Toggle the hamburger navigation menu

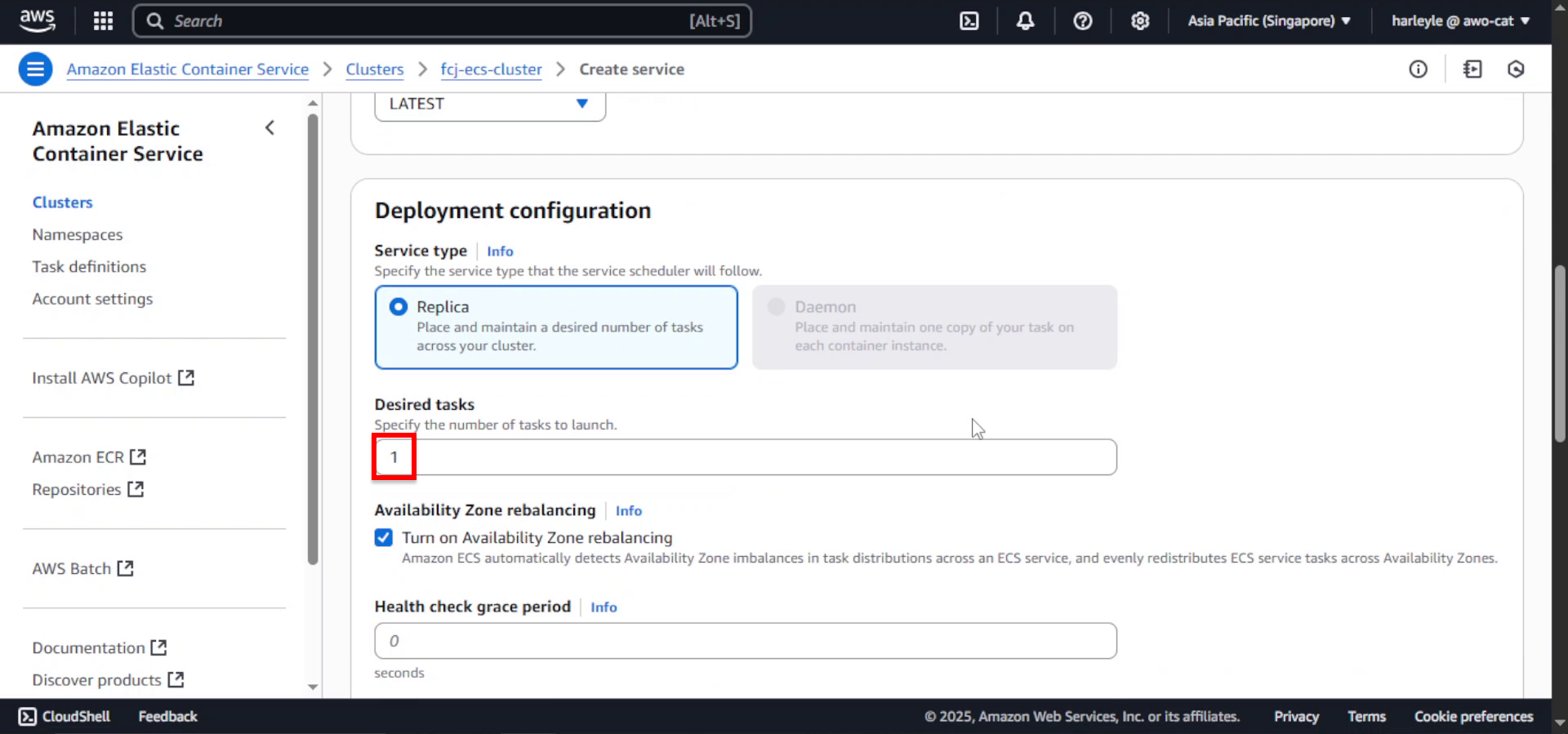pos(35,69)
